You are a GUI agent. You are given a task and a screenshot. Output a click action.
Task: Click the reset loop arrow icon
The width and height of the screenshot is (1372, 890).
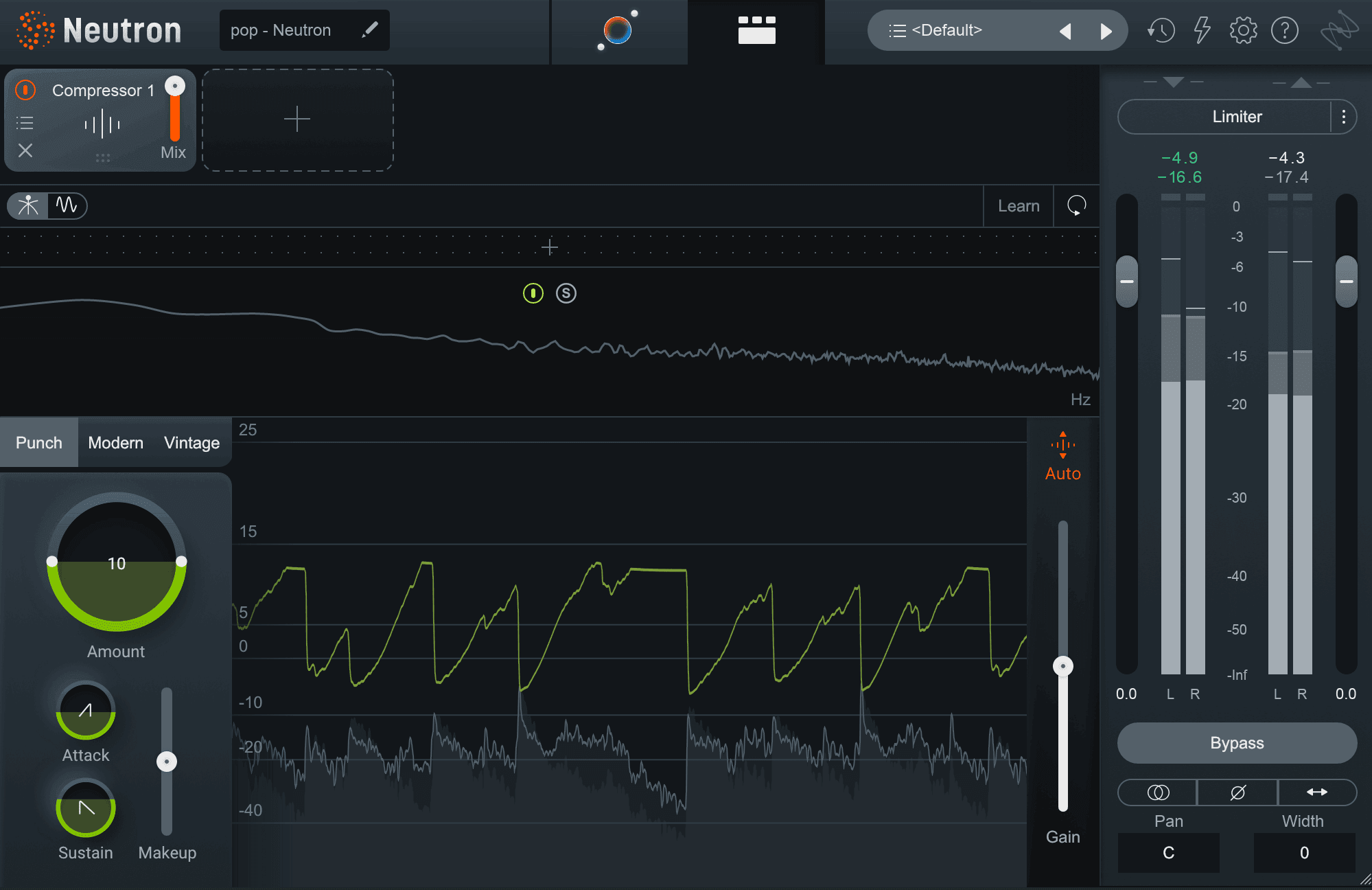pos(1076,205)
